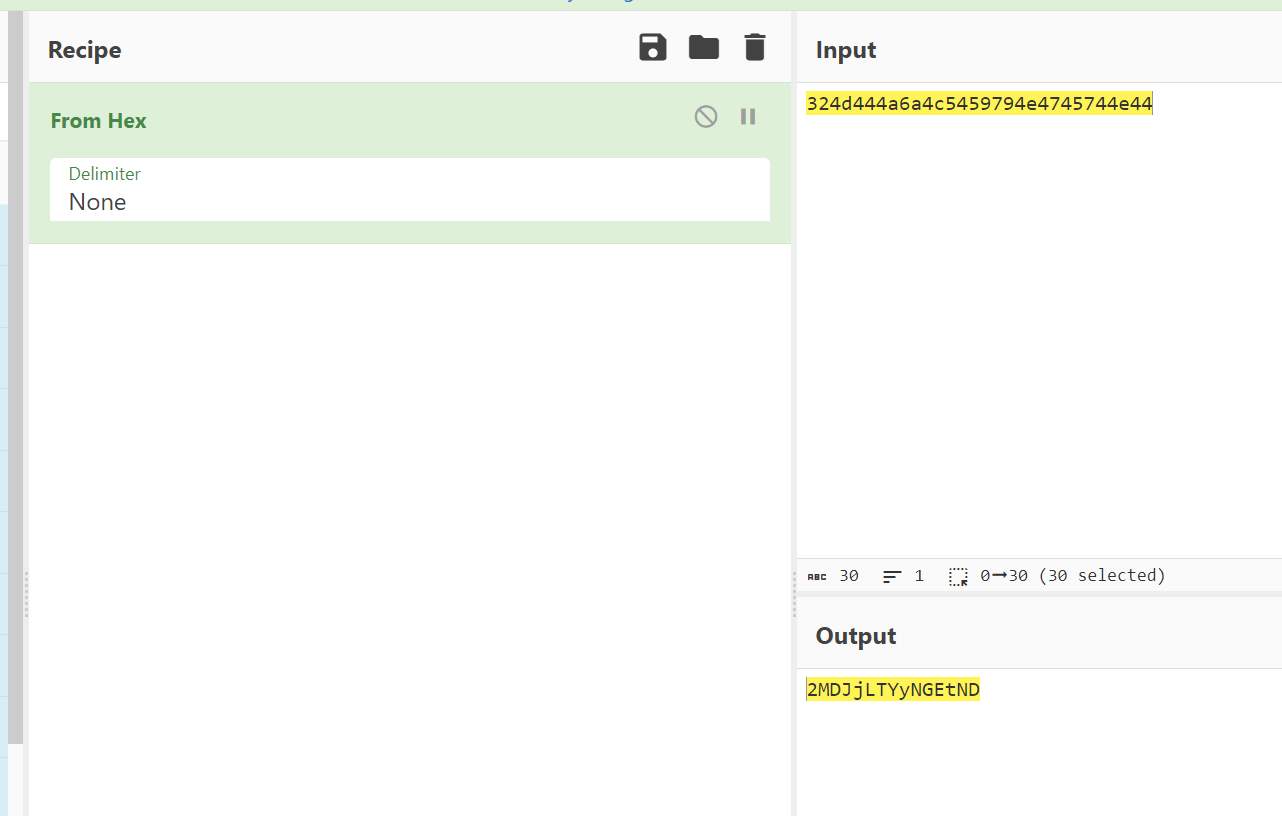
Task: Click the Output panel heading
Action: pos(856,636)
